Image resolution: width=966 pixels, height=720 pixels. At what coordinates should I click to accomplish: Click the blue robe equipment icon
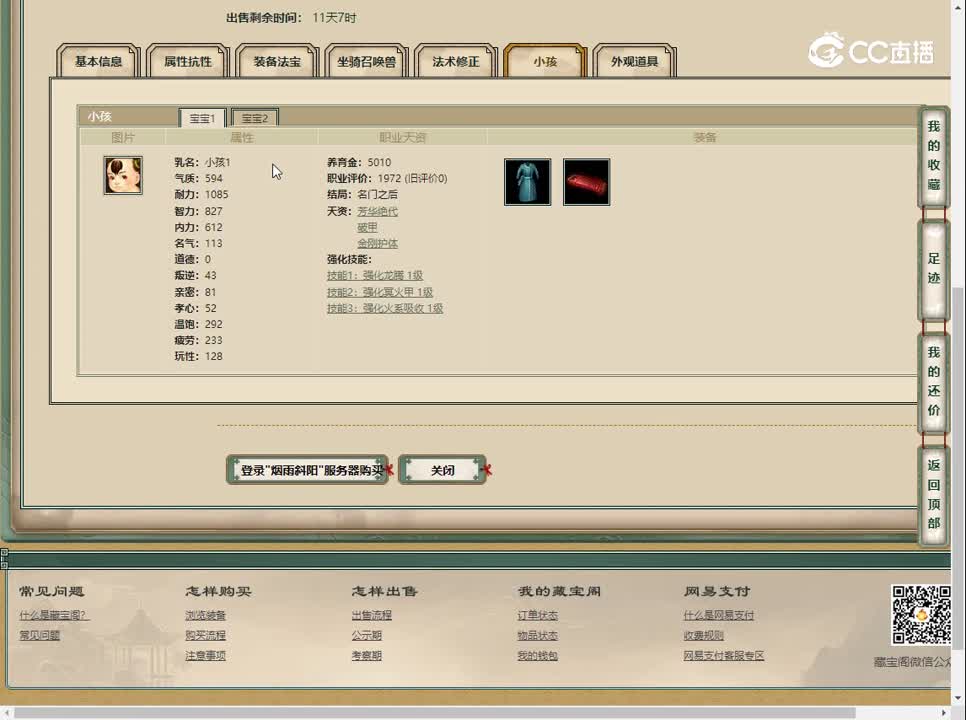pyautogui.click(x=527, y=182)
